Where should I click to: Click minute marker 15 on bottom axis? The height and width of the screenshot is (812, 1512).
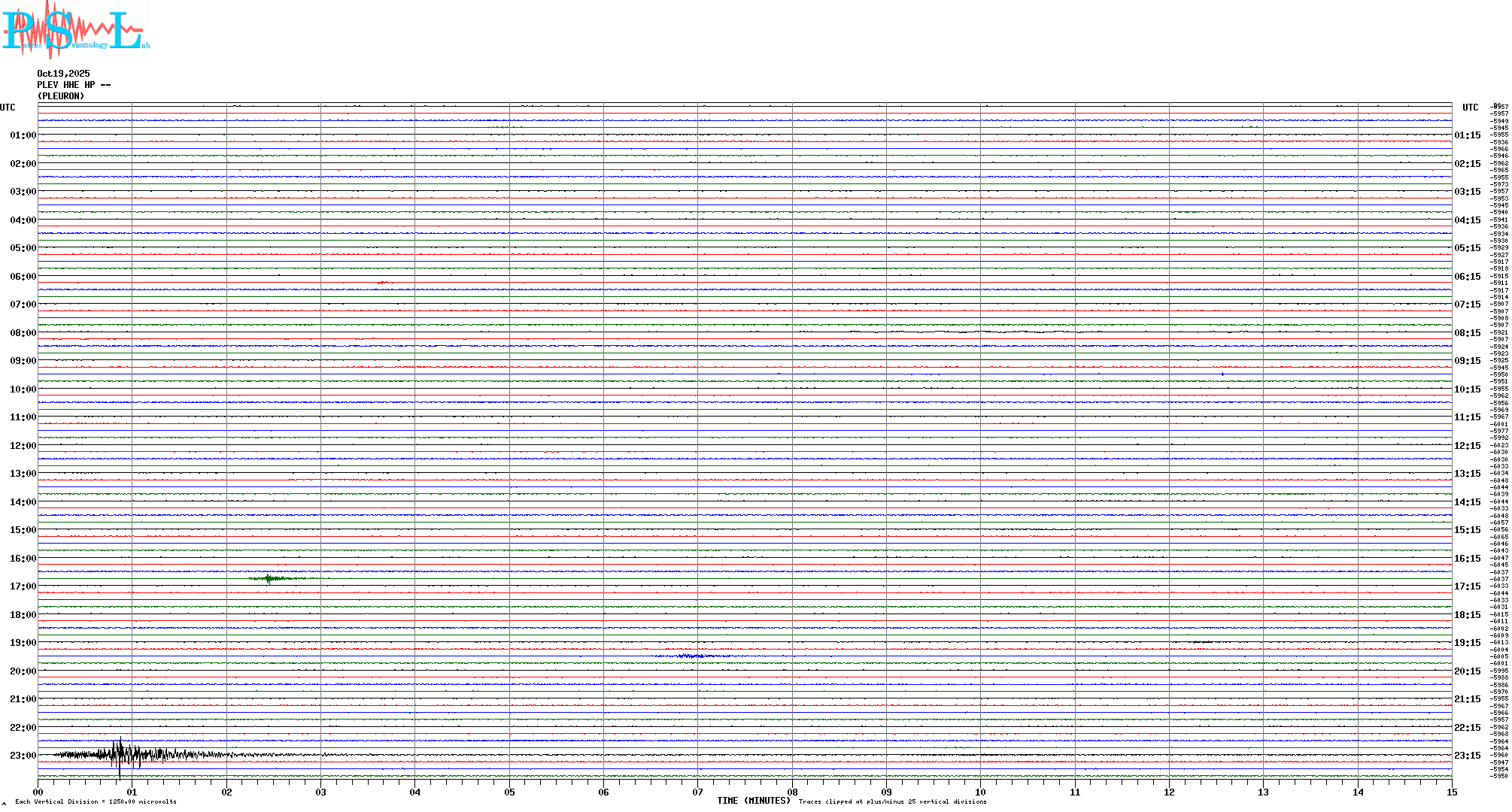click(1451, 792)
